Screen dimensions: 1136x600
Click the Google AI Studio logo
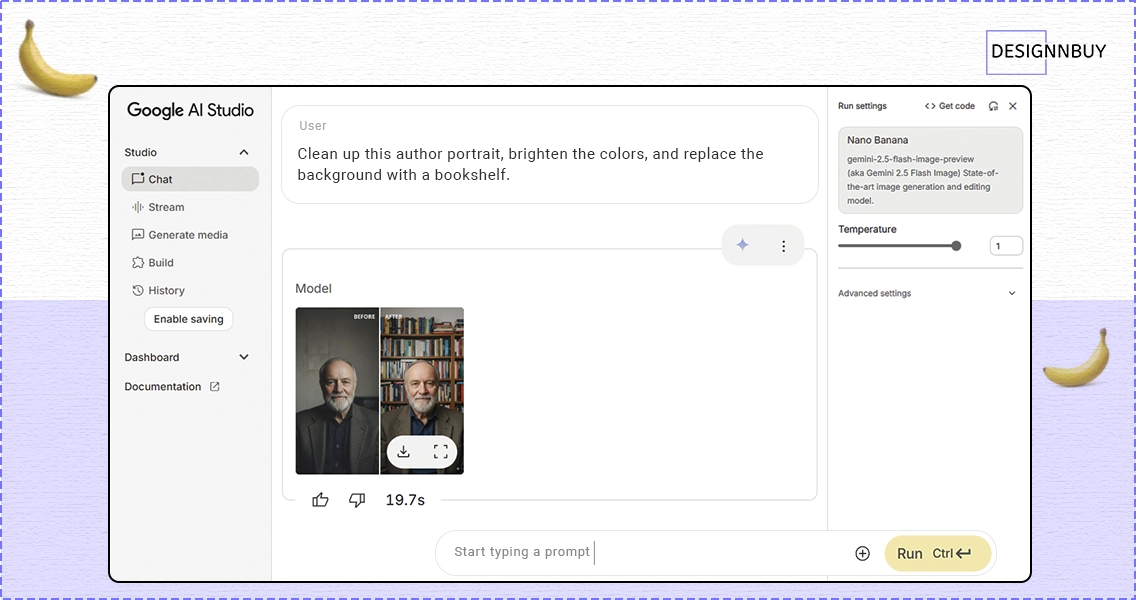click(x=191, y=110)
